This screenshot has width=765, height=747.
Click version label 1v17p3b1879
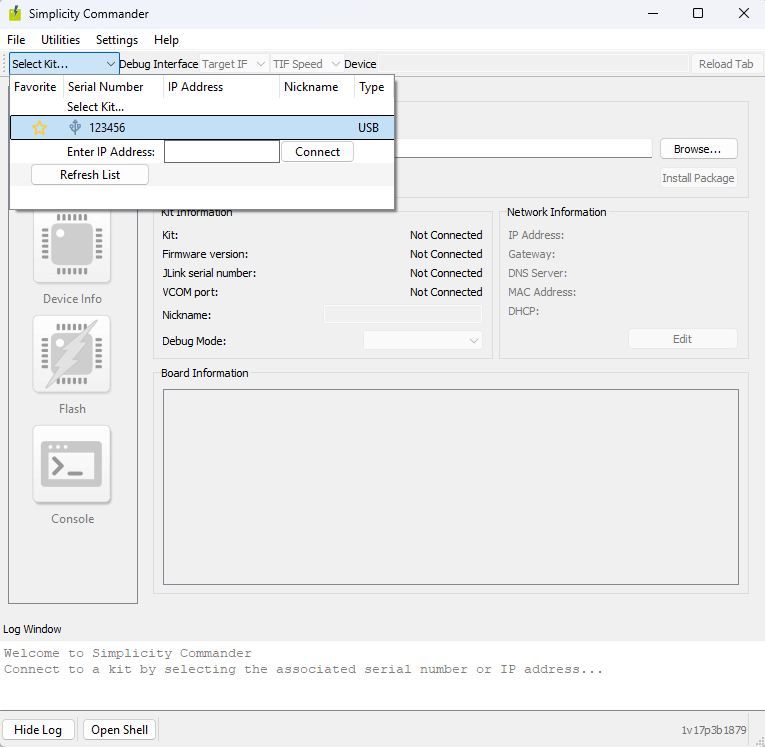[714, 730]
